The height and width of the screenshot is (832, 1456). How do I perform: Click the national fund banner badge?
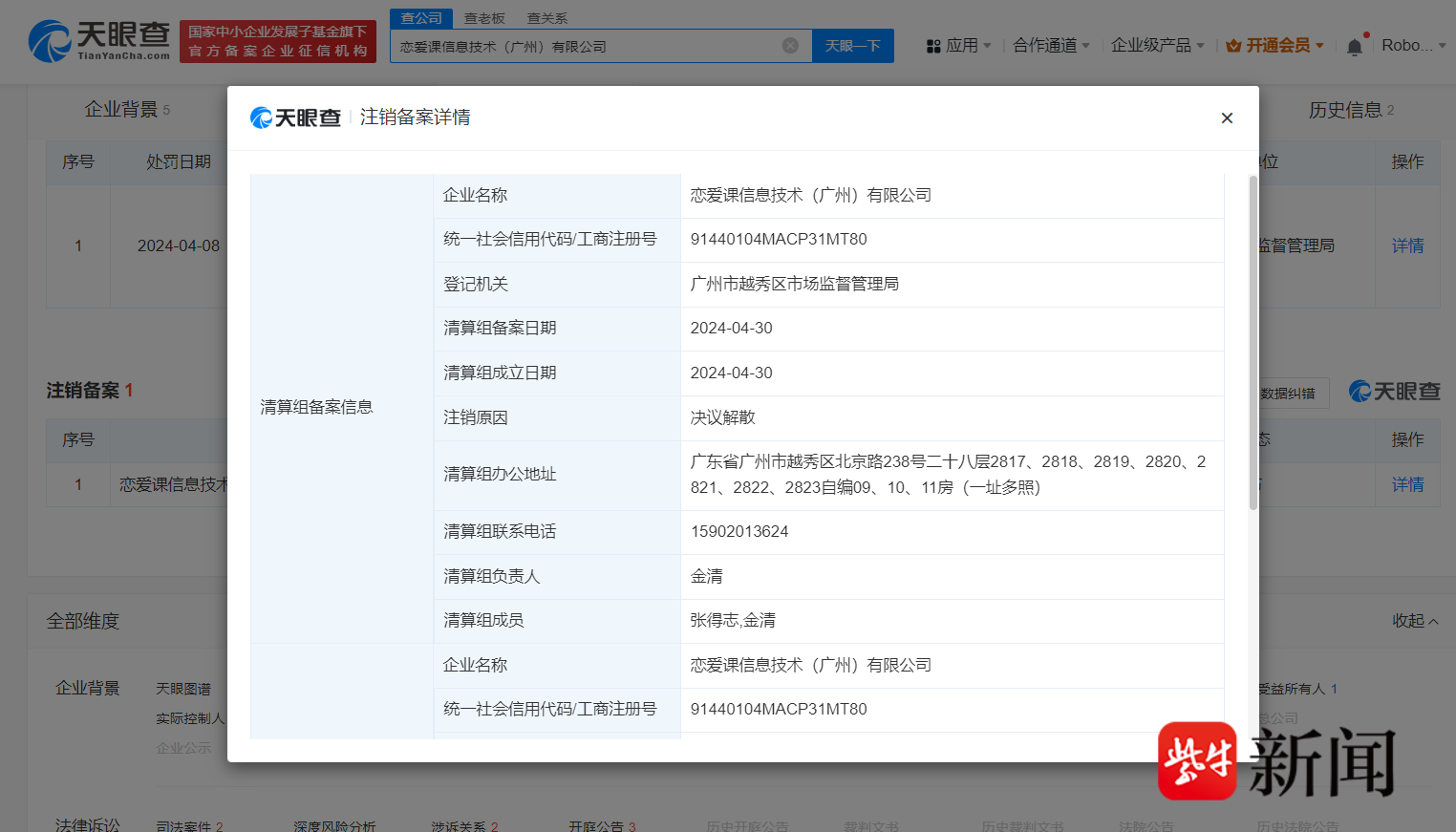coord(278,42)
